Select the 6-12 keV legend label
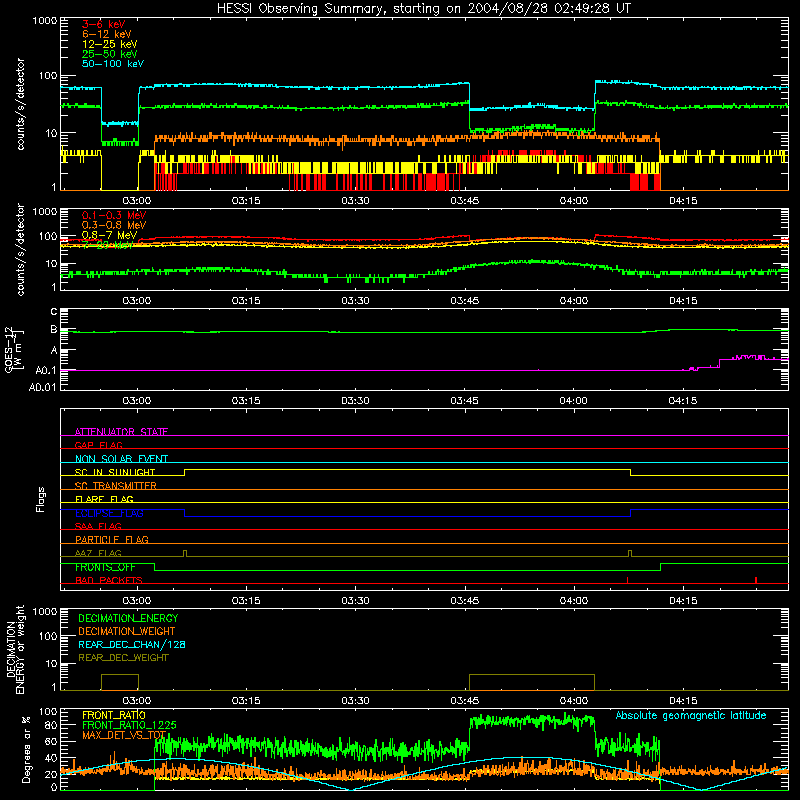This screenshot has height=800, width=800. (107, 34)
